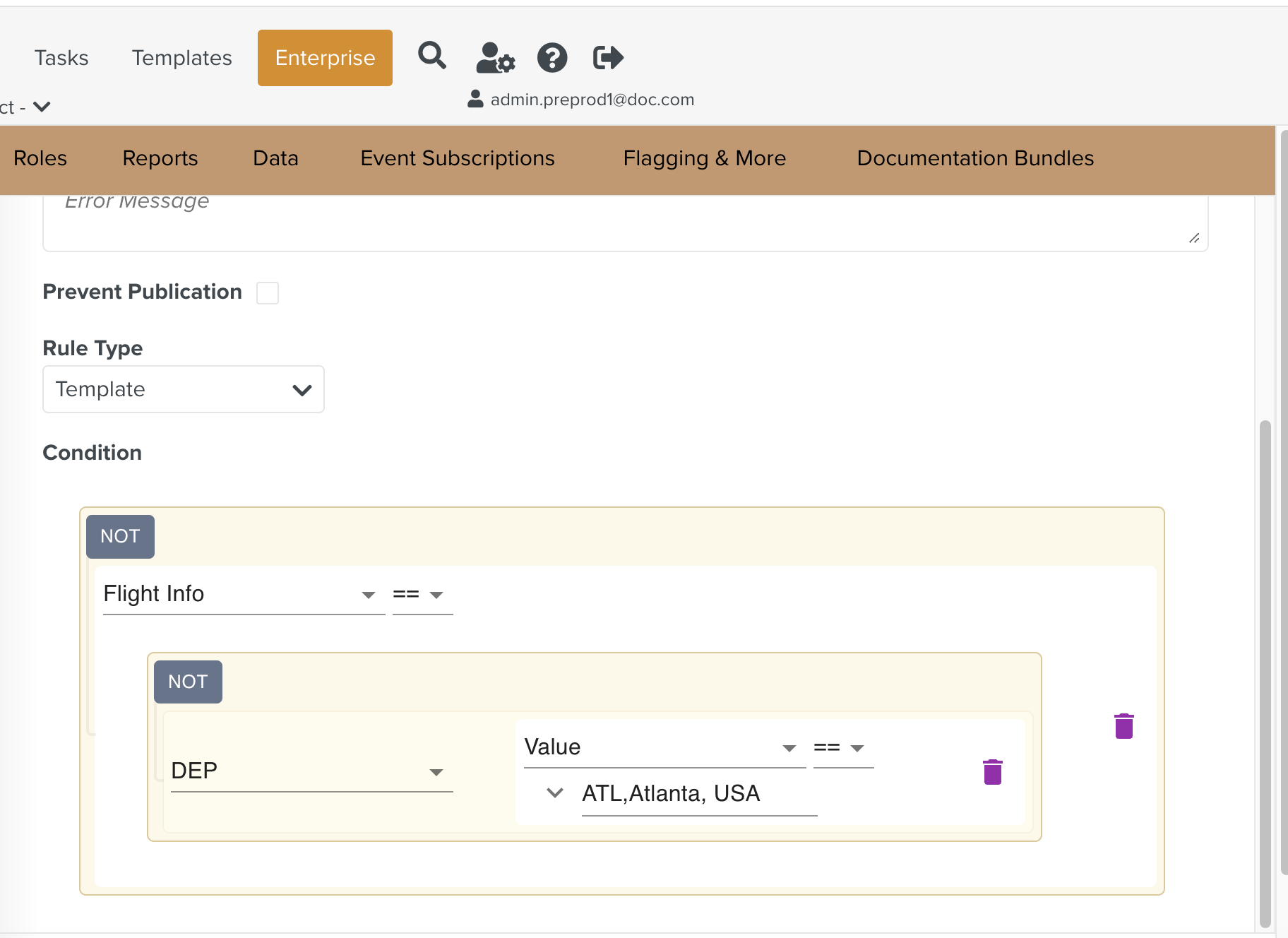Toggle the Prevent Publication checkbox
This screenshot has width=1288, height=938.
tap(268, 292)
